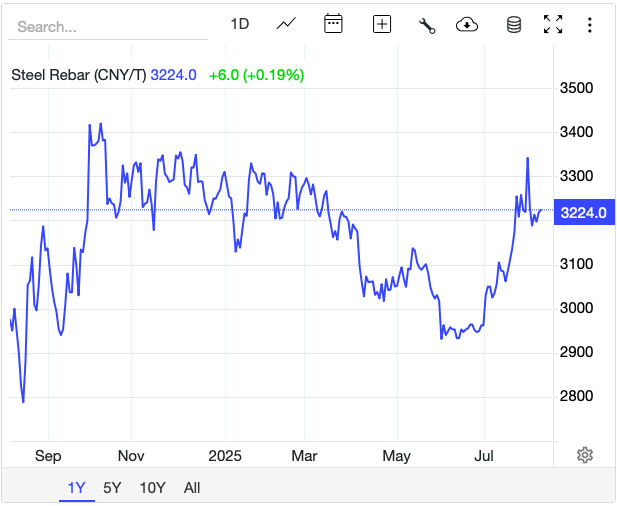Open the 1D interval dropdown

(x=240, y=24)
